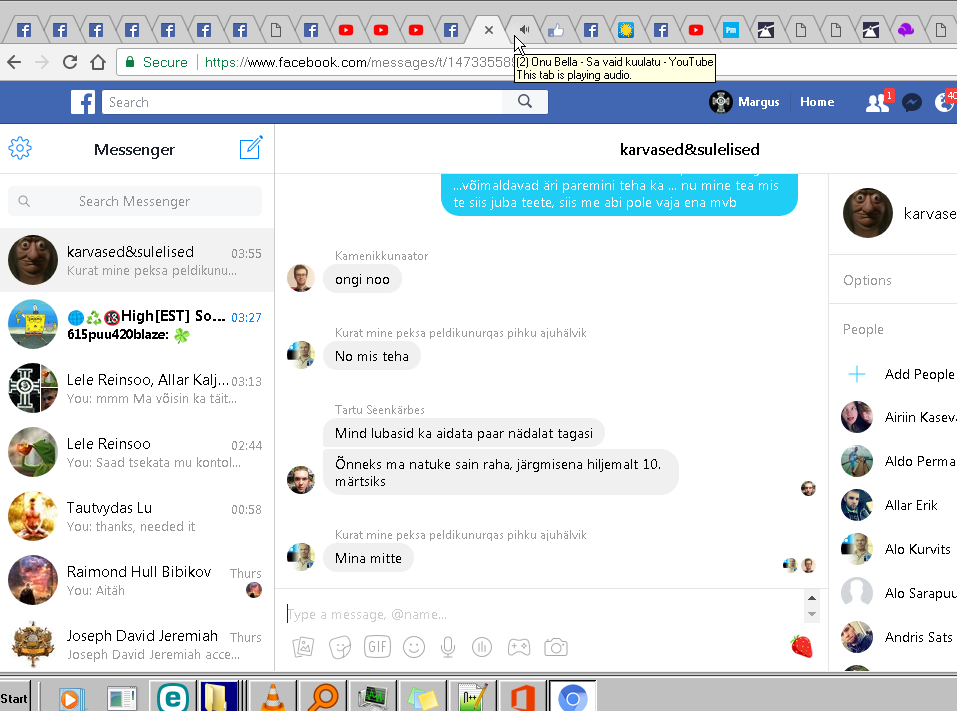The width and height of the screenshot is (957, 711).
Task: Open browser home page button
Action: (98, 62)
